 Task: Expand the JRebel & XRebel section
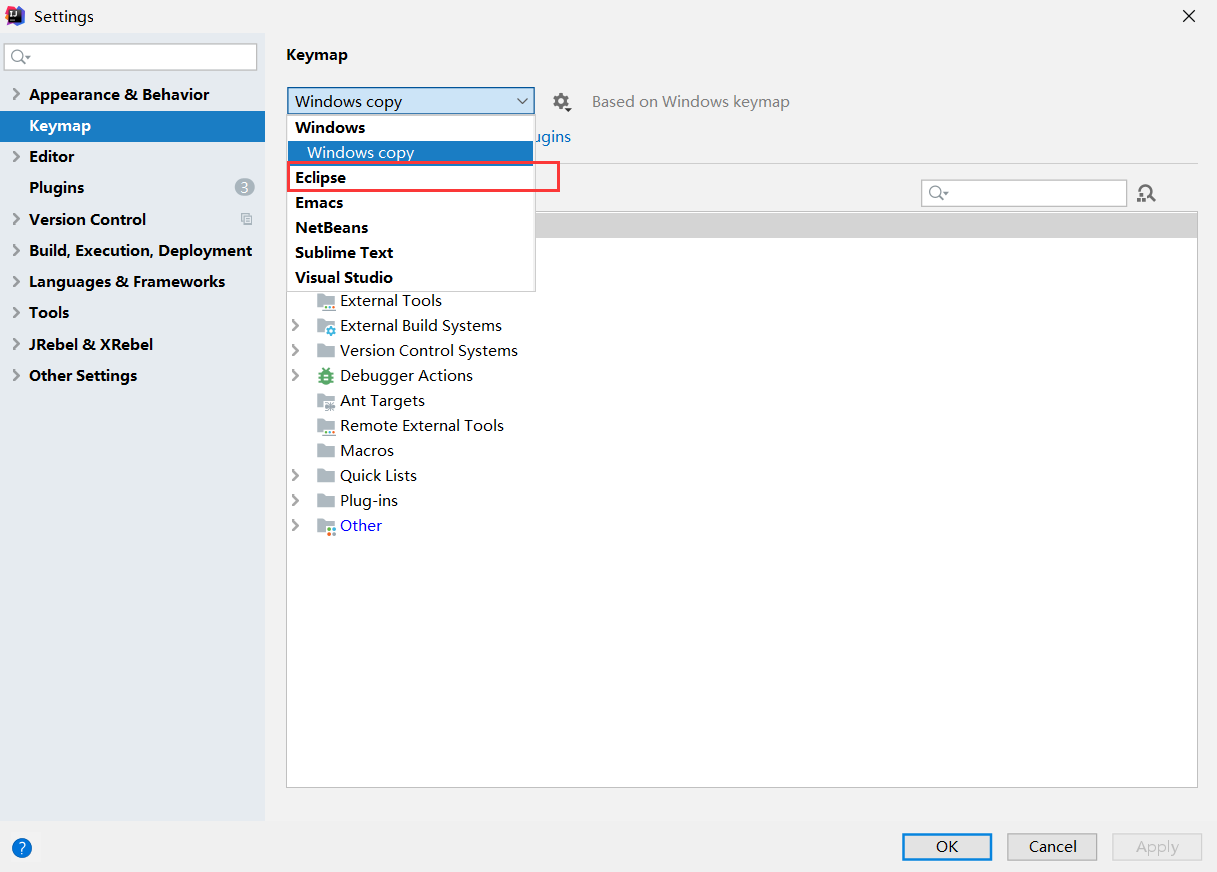16,344
